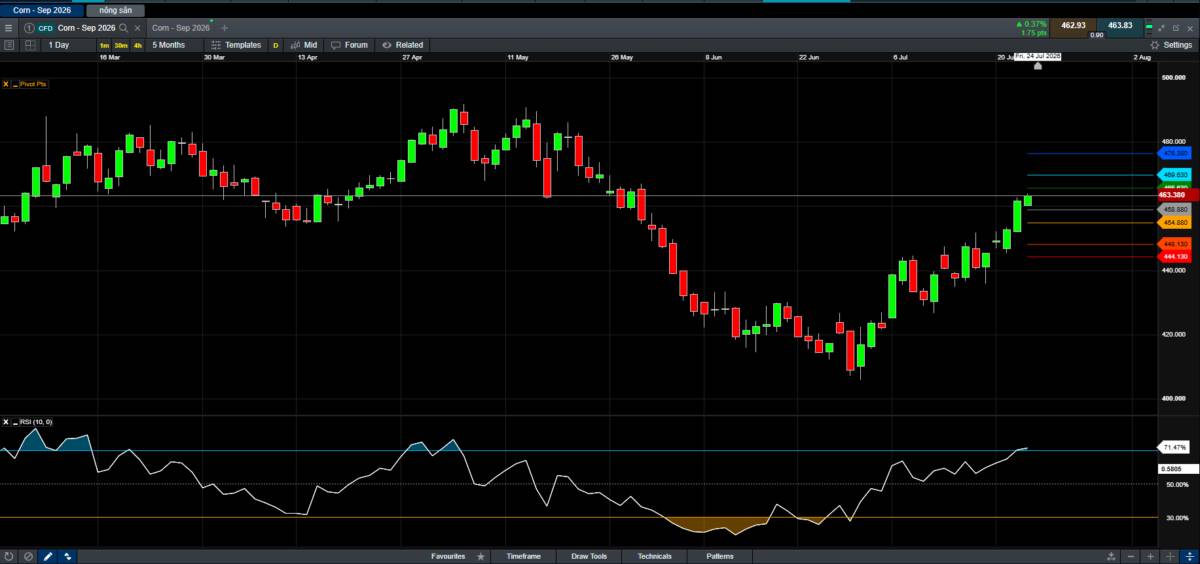Viewport: 1200px width, 564px height.
Task: Remove the Pivot Pts overlay with X
Action: point(6,84)
